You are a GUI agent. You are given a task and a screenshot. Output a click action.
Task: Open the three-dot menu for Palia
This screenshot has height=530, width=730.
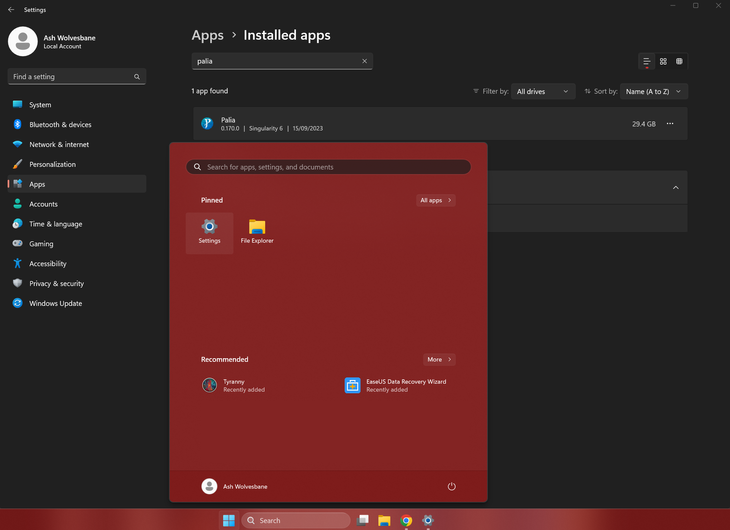670,123
